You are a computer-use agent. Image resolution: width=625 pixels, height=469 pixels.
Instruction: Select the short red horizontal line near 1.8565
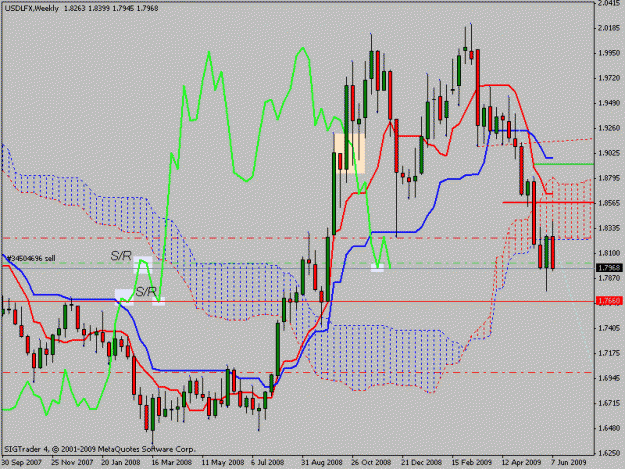548,203
